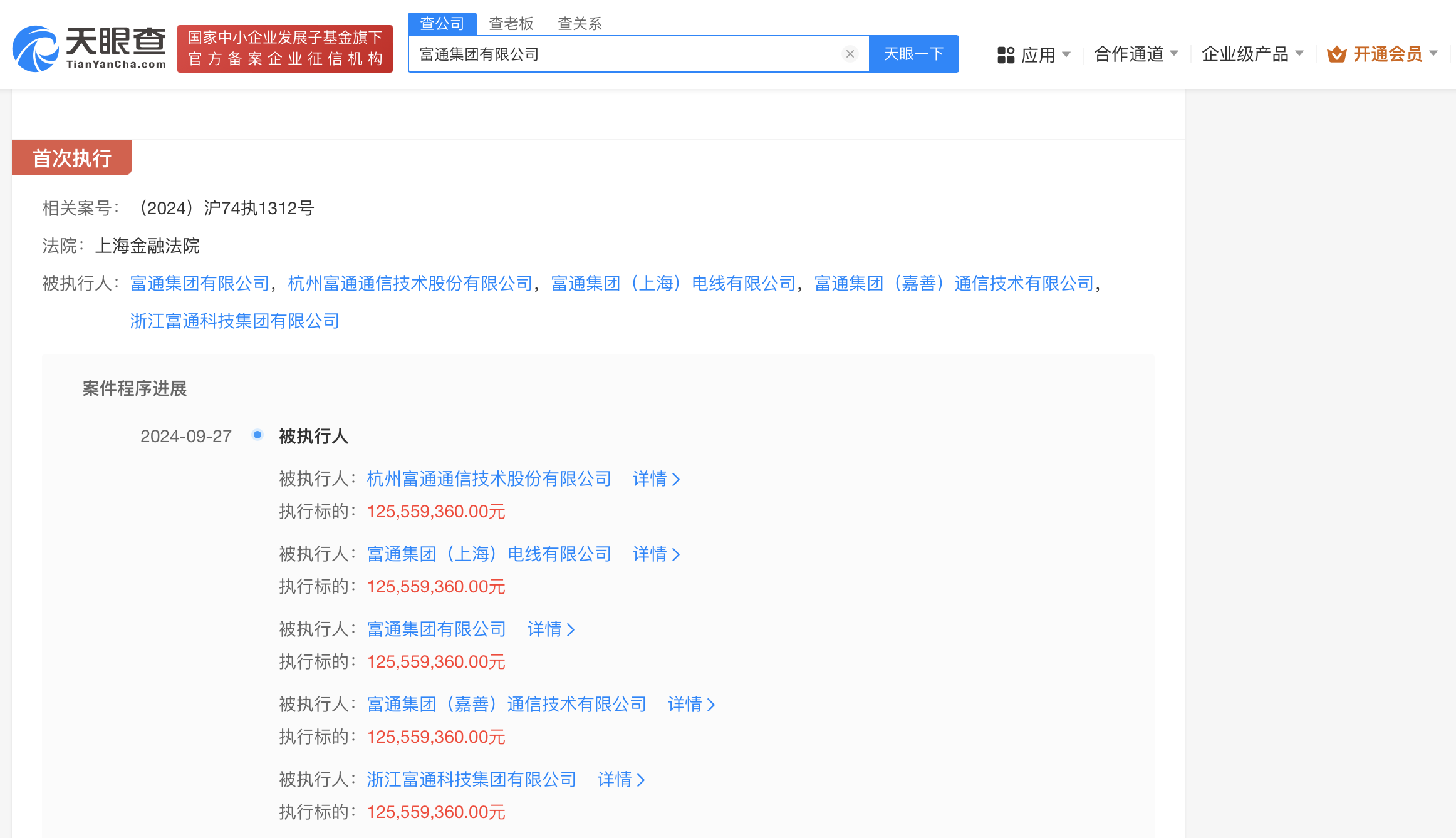Image resolution: width=1456 pixels, height=838 pixels.
Task: Expand the 开通会员 dropdown arrow
Action: pyautogui.click(x=1433, y=54)
